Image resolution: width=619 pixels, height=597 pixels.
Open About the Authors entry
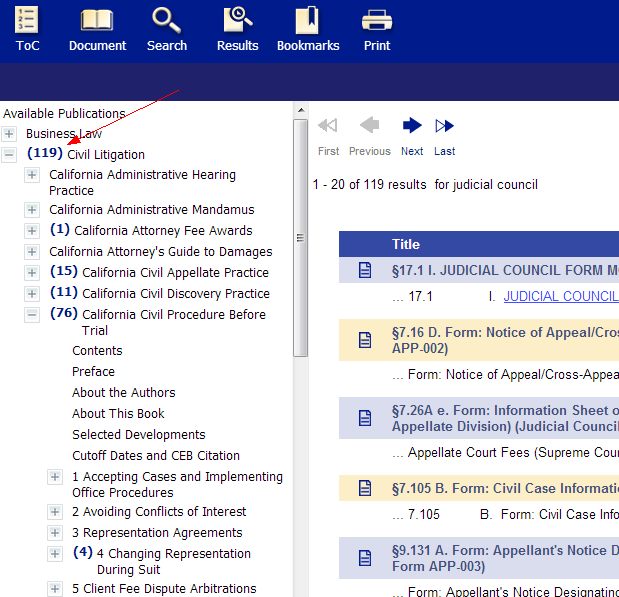tap(124, 392)
